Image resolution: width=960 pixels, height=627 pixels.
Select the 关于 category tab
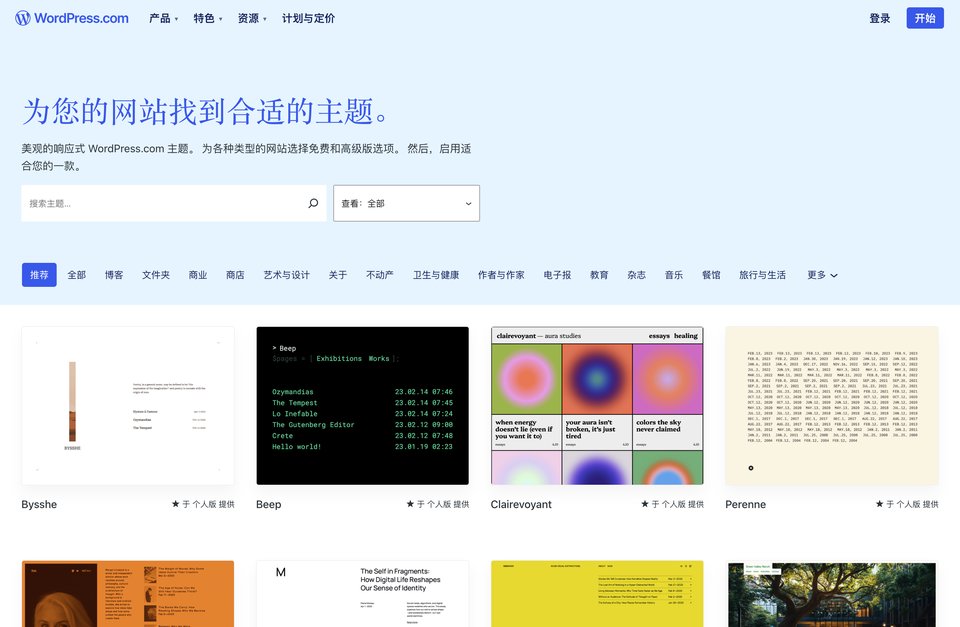point(338,275)
